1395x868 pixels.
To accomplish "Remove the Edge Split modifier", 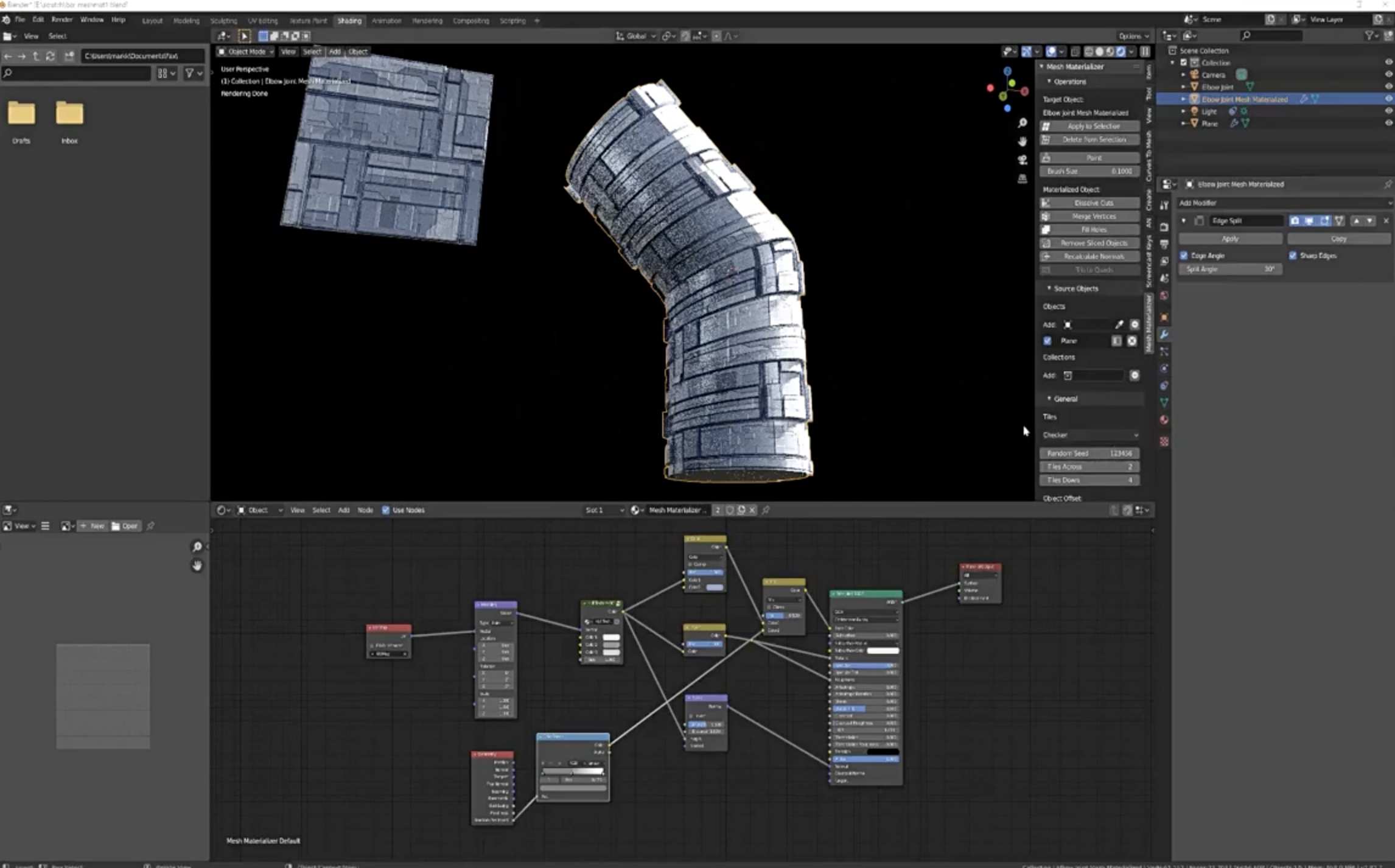I will [1386, 220].
